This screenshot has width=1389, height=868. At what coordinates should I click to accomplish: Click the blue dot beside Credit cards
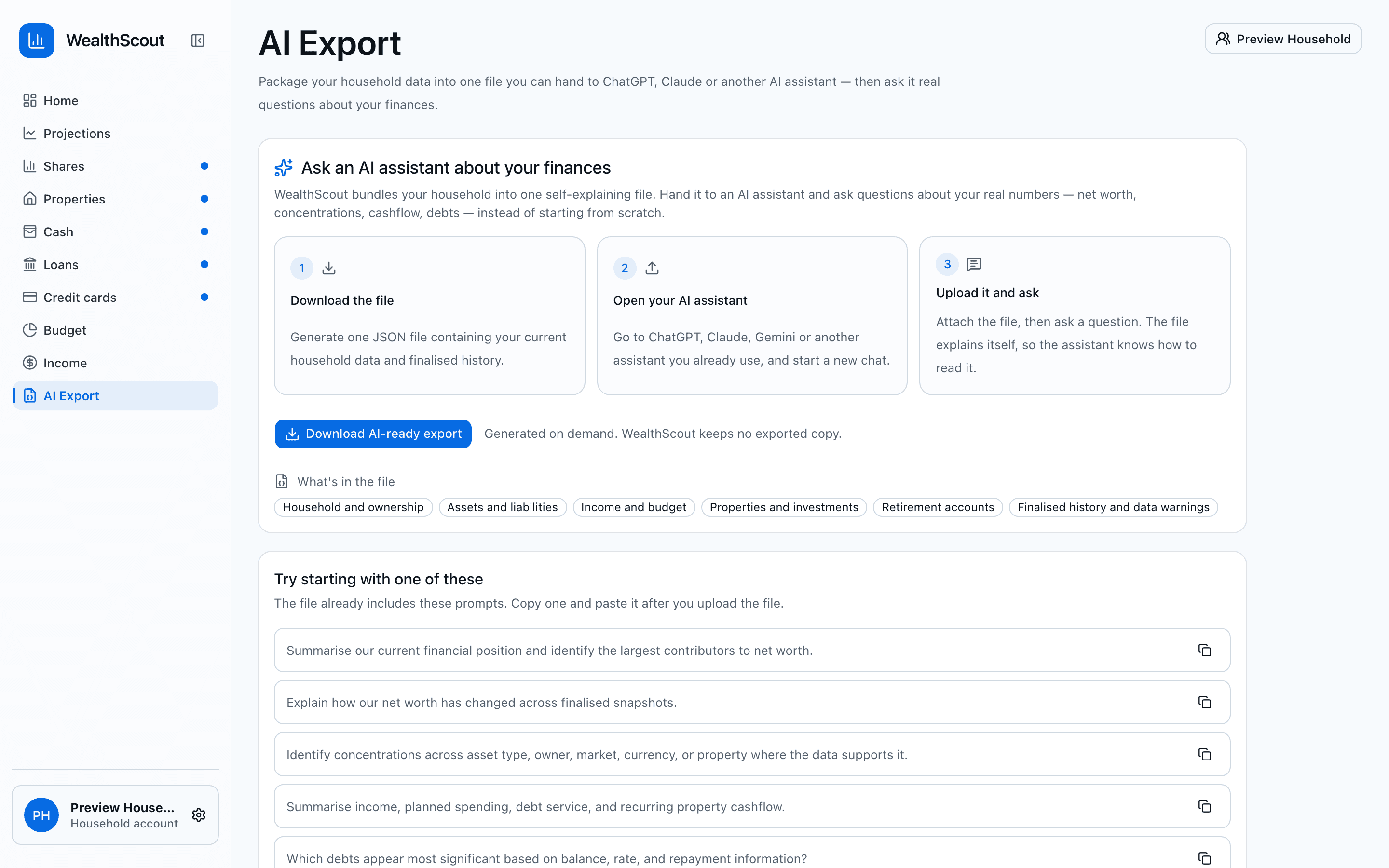204,297
